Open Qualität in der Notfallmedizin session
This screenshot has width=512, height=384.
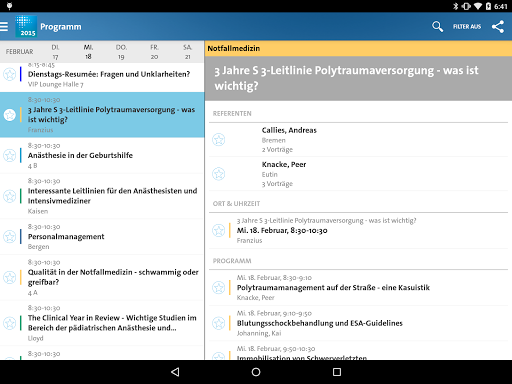click(102, 277)
